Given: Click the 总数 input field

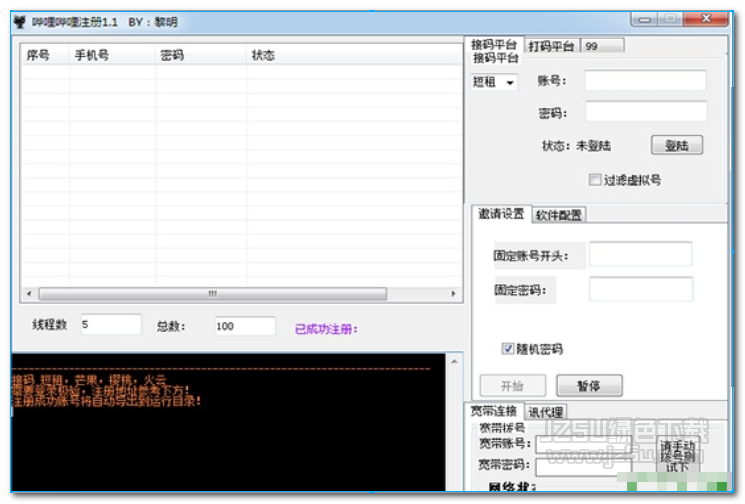Looking at the screenshot, I should pyautogui.click(x=245, y=326).
